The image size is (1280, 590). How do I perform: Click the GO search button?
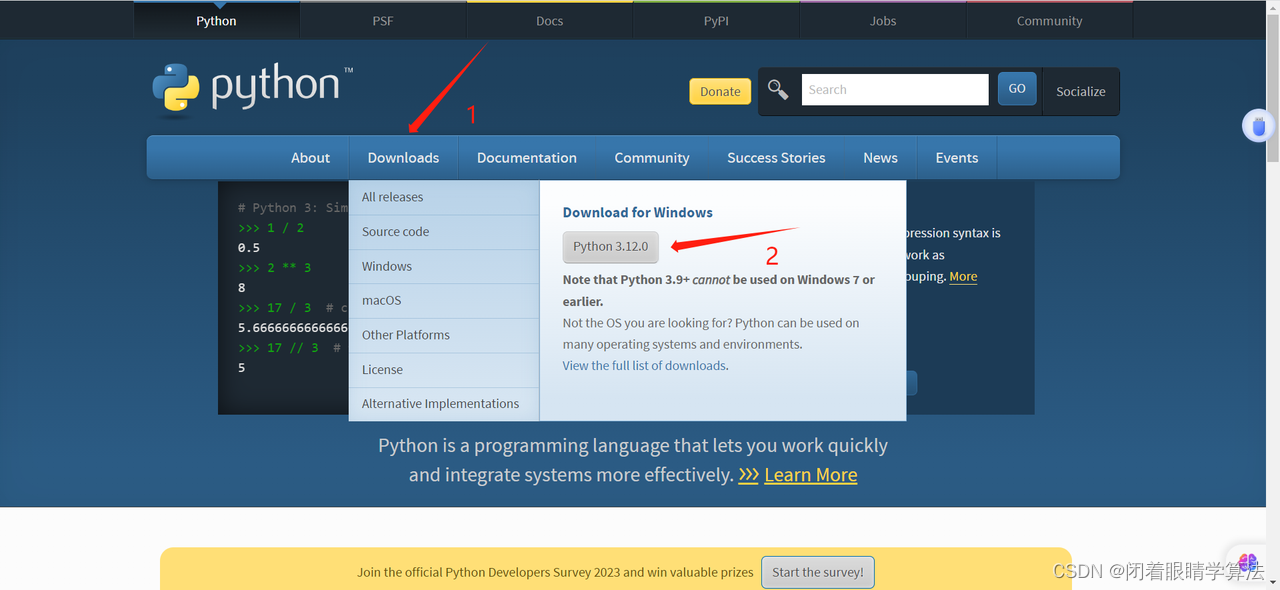[1017, 89]
